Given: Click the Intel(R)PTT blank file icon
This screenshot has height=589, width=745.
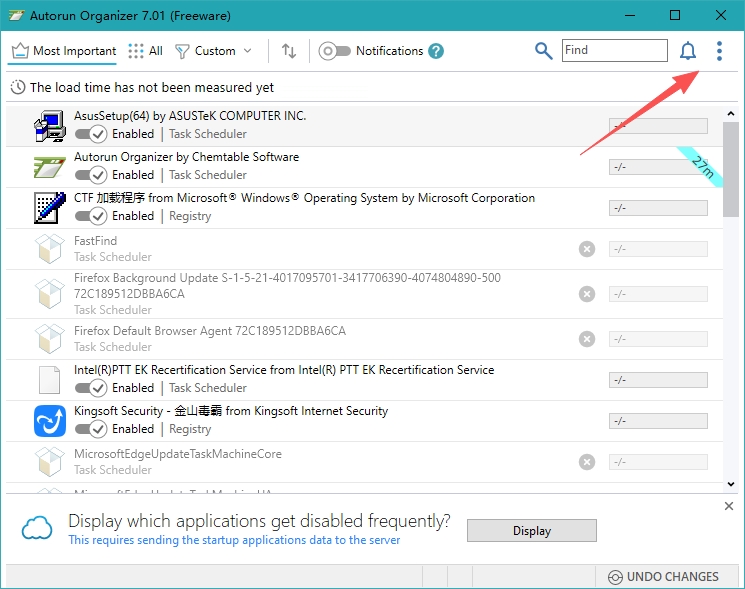Looking at the screenshot, I should (x=49, y=380).
